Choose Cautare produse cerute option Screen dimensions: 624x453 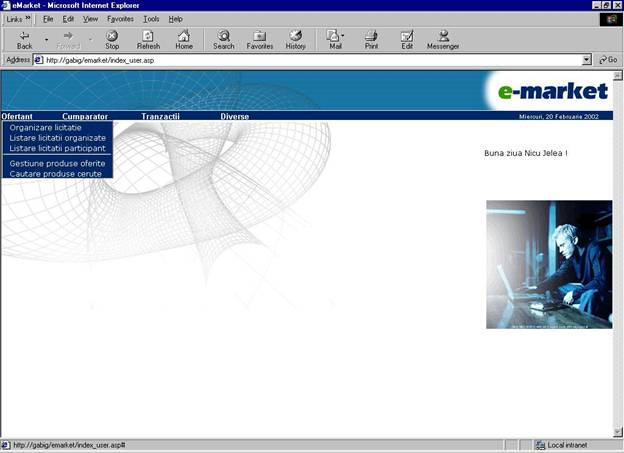coord(56,174)
